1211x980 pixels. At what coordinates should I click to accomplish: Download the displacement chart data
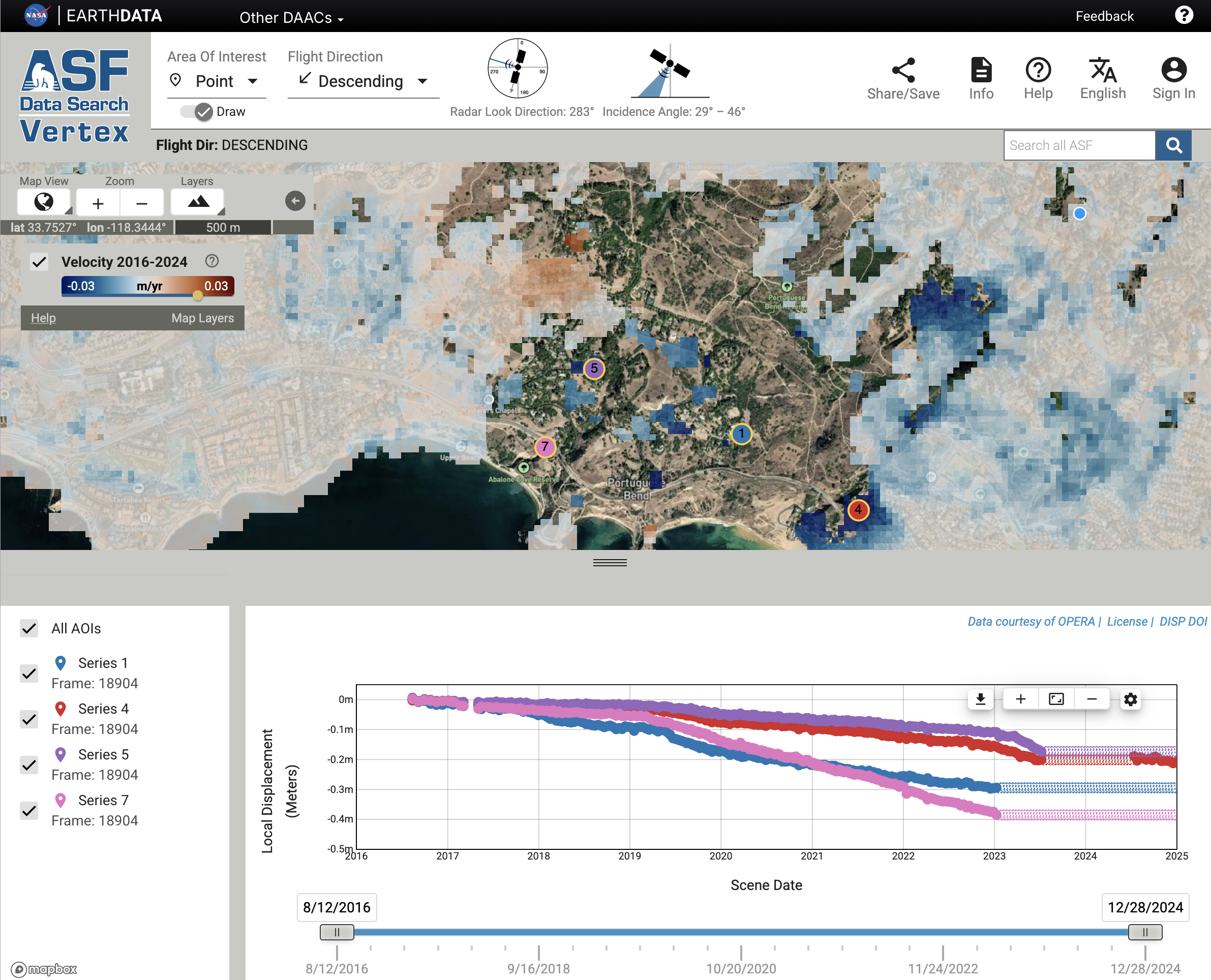click(x=980, y=699)
